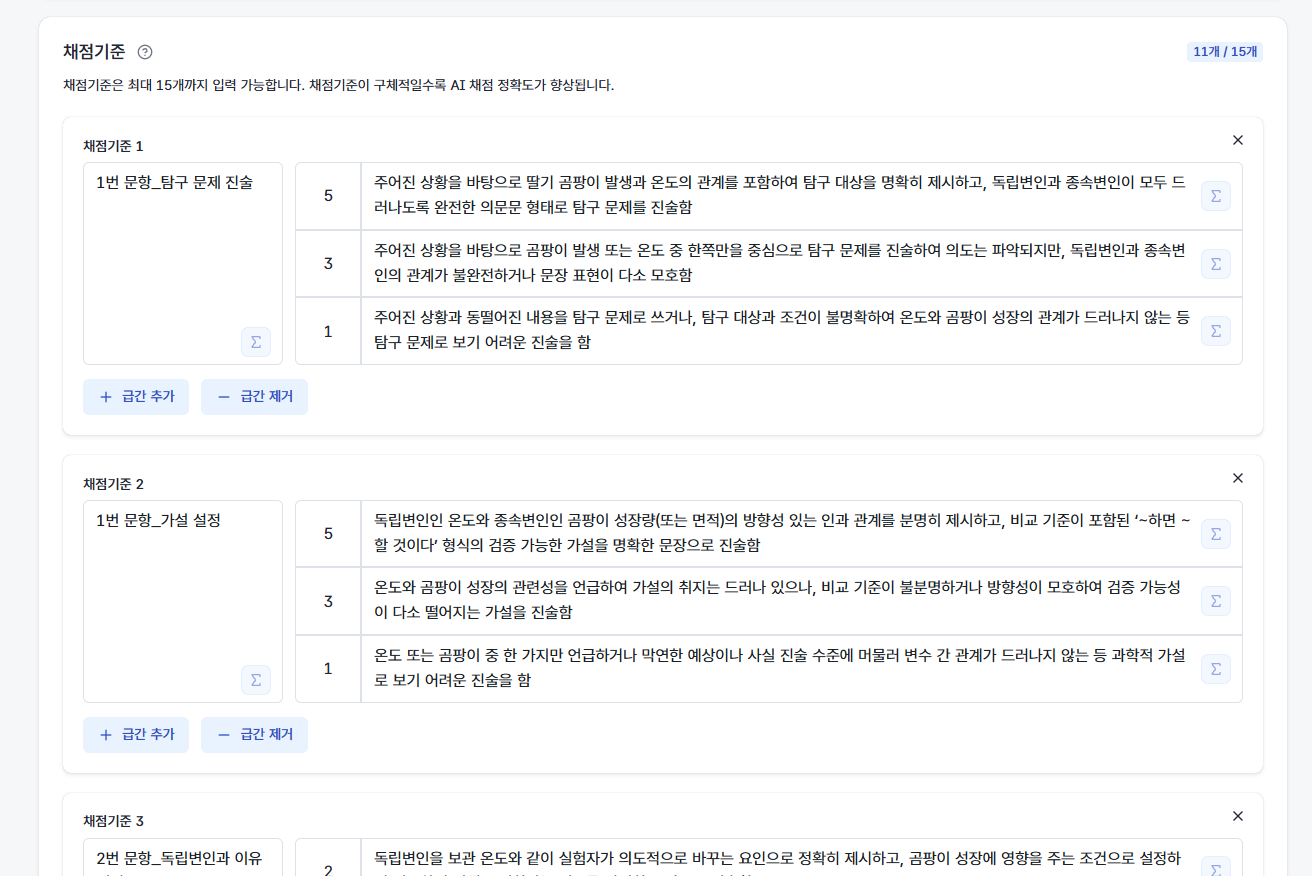1312x876 pixels.
Task: Click Σ icon on 채점기준 2 score-1 description
Action: [x=1216, y=669]
